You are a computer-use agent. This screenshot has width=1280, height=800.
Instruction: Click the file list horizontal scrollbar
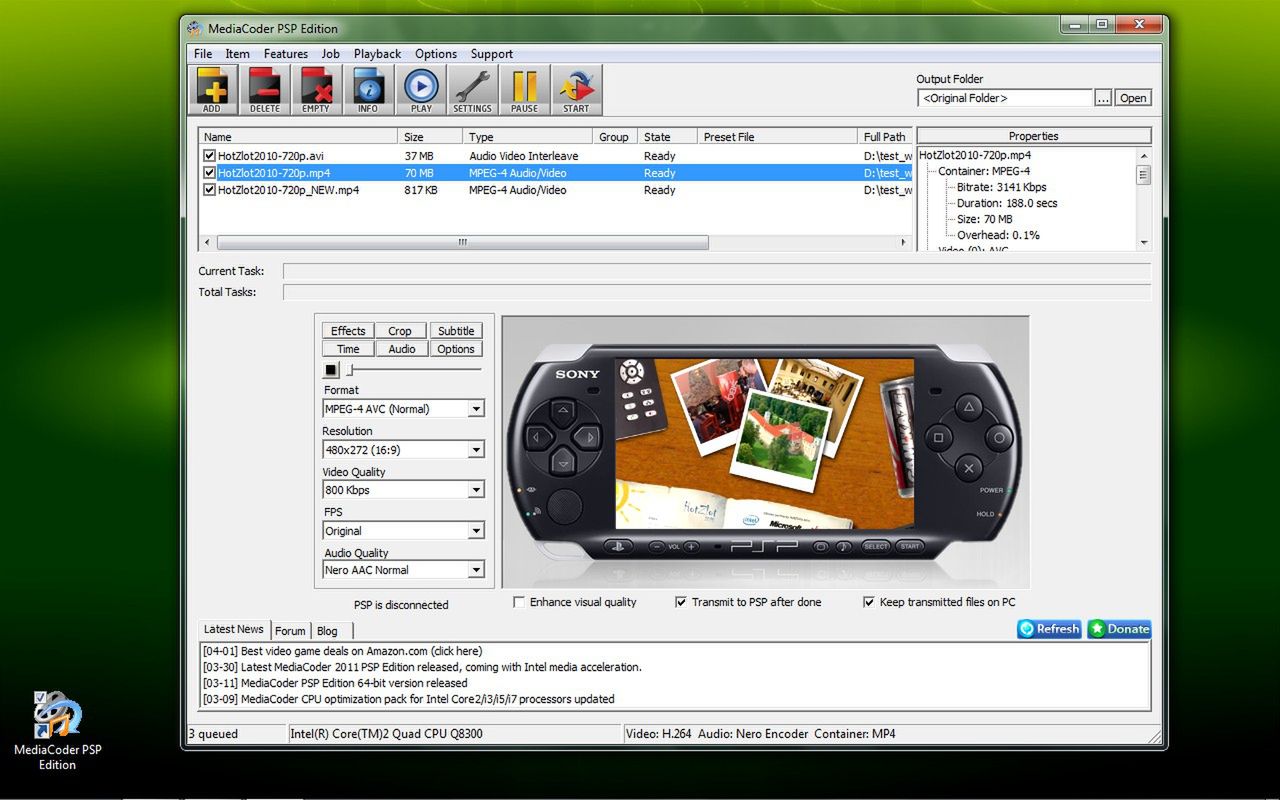tap(462, 242)
